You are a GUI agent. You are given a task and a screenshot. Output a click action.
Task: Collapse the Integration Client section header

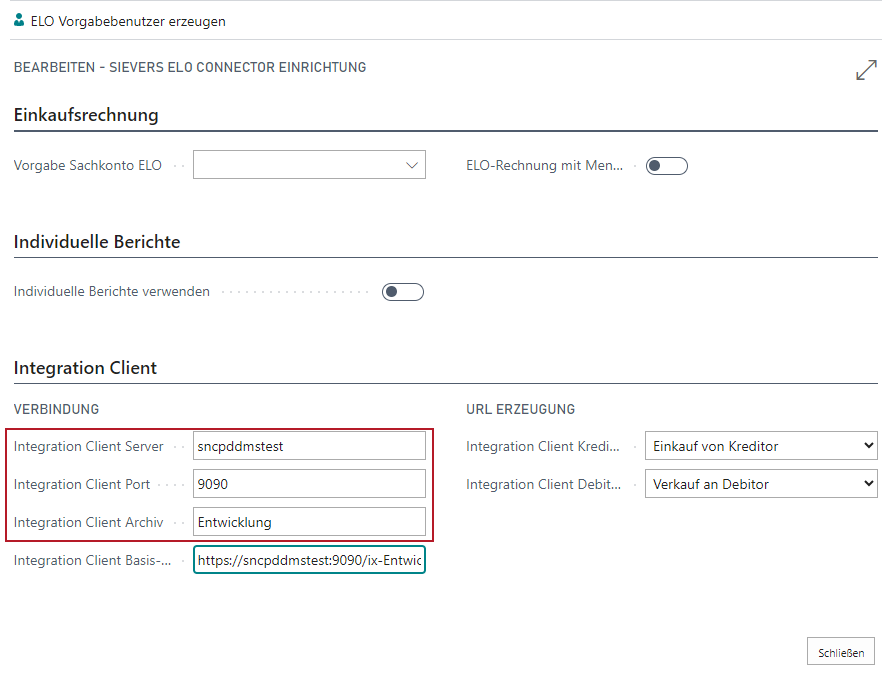coord(85,368)
